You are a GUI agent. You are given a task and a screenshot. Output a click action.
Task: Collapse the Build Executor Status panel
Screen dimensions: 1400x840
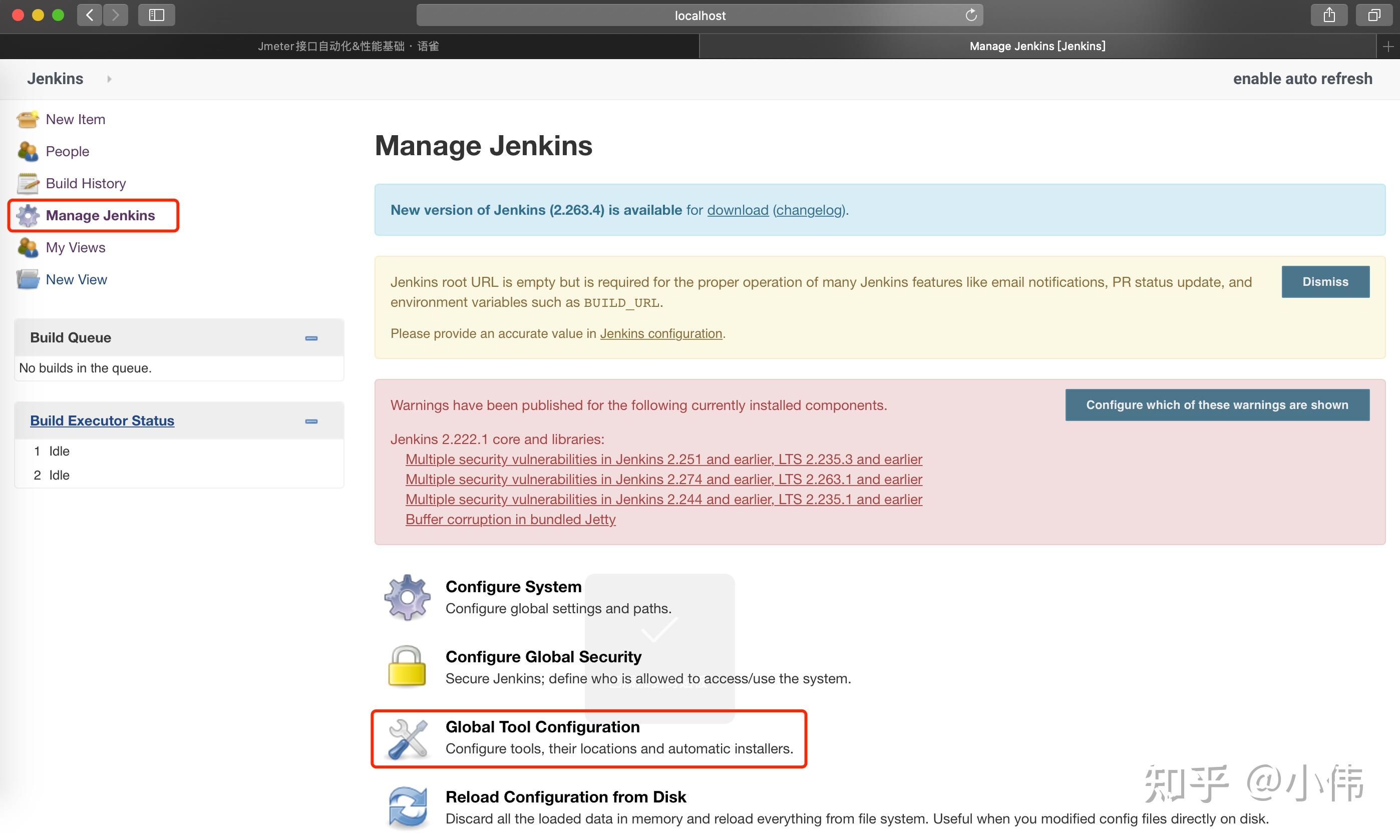tap(311, 421)
